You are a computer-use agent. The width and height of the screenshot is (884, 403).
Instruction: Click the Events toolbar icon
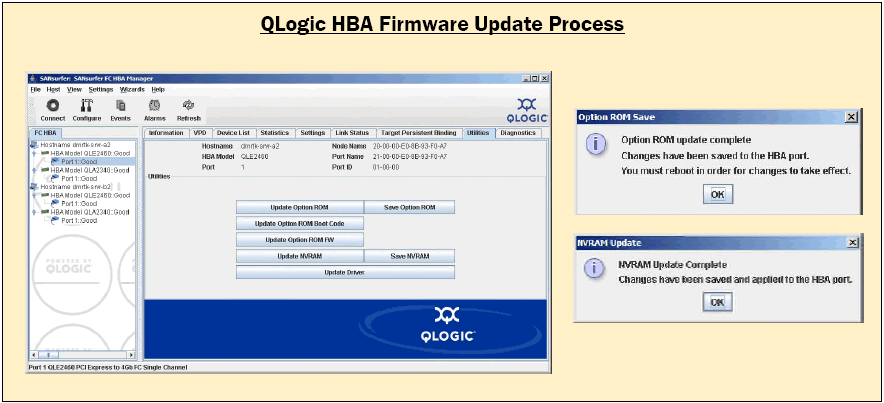(x=120, y=105)
